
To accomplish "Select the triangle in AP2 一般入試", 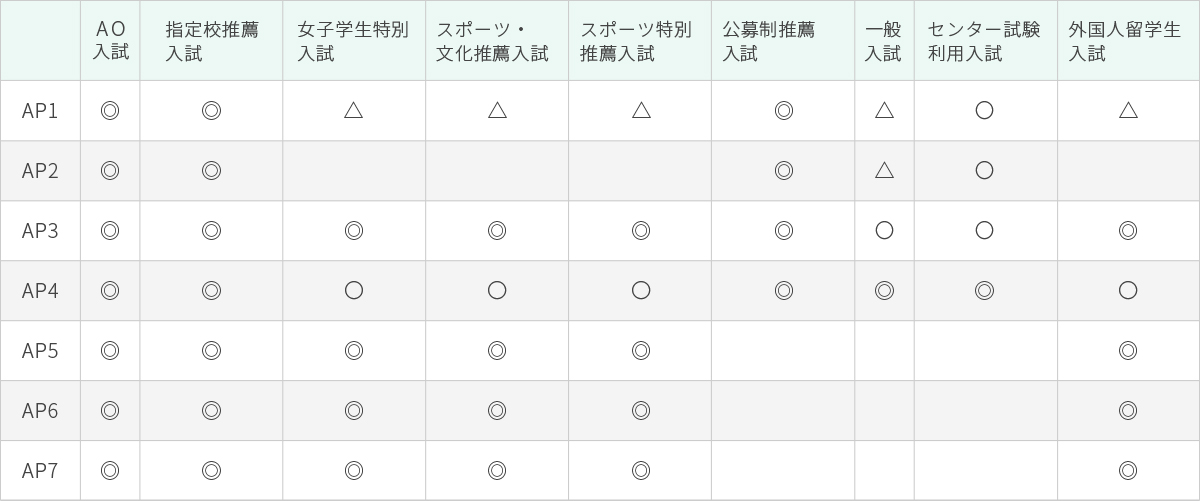I will tap(884, 170).
